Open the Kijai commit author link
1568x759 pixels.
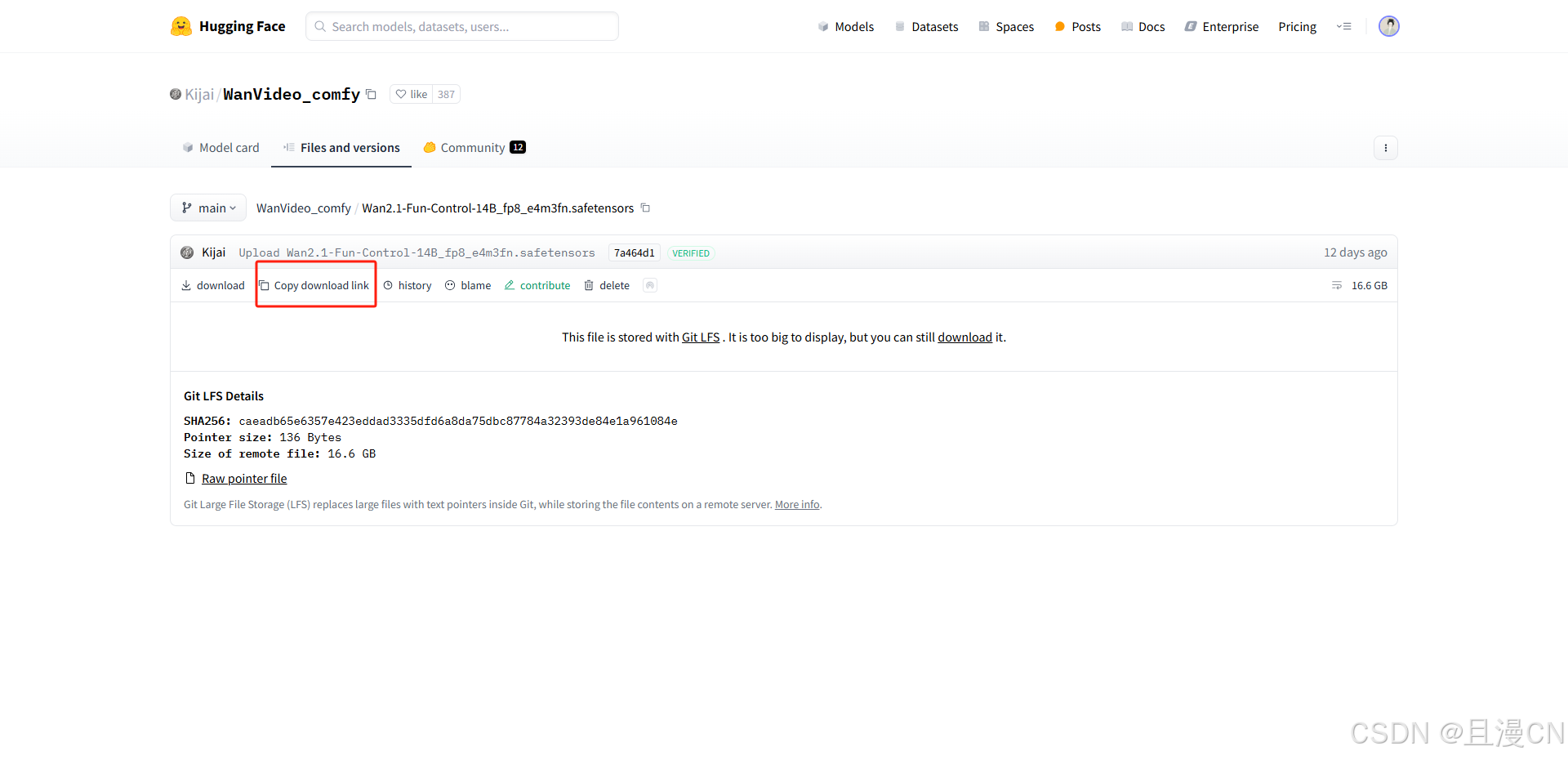[x=214, y=252]
